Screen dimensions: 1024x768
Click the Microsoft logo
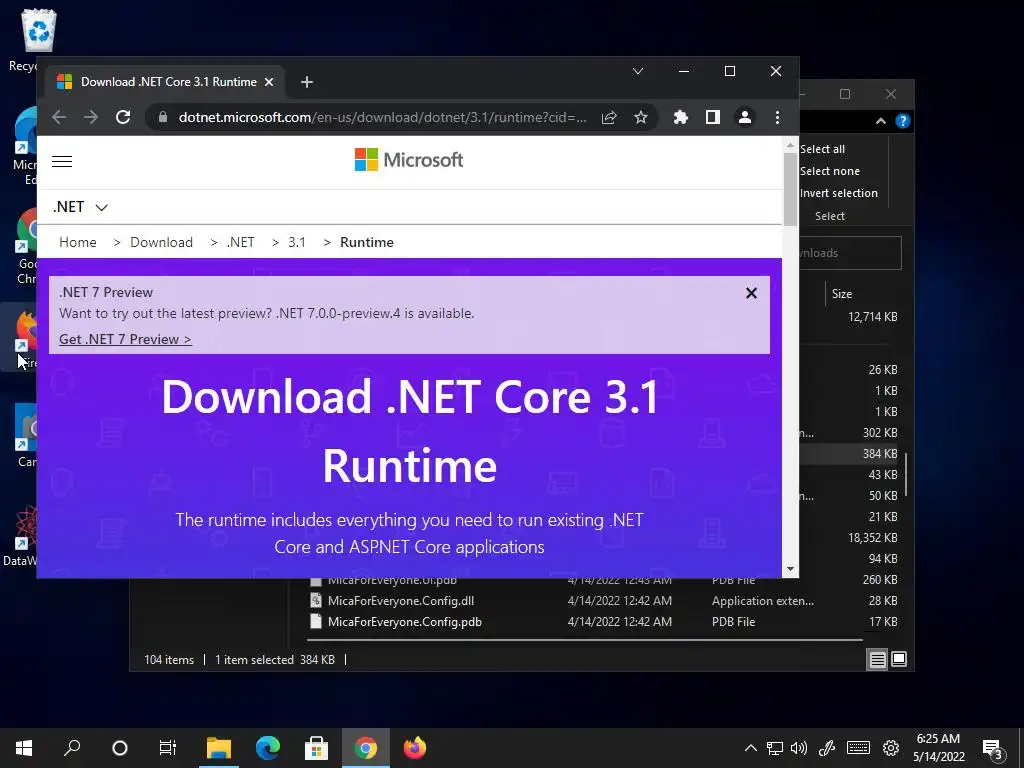[409, 160]
